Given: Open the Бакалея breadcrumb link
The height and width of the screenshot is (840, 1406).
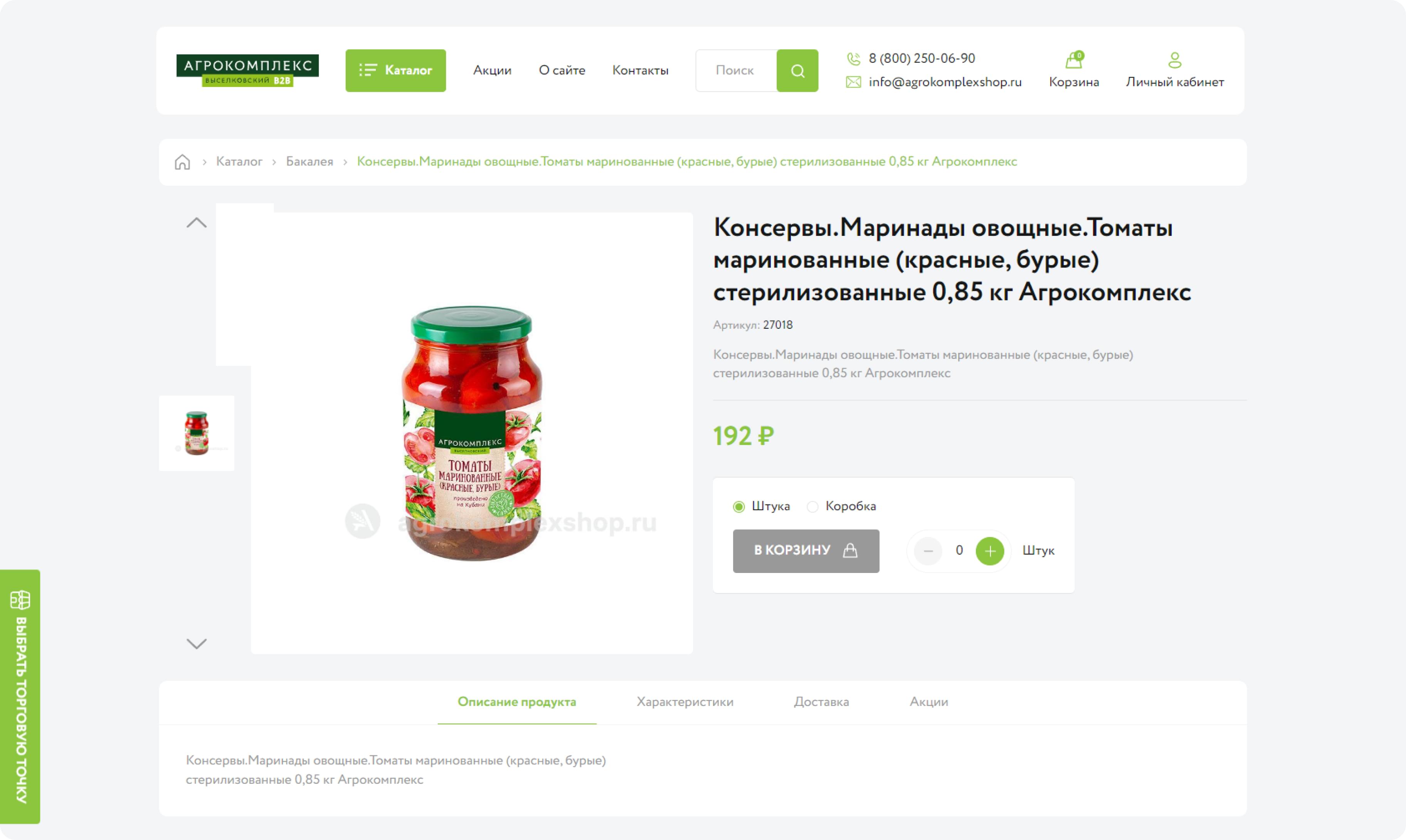Looking at the screenshot, I should point(309,162).
